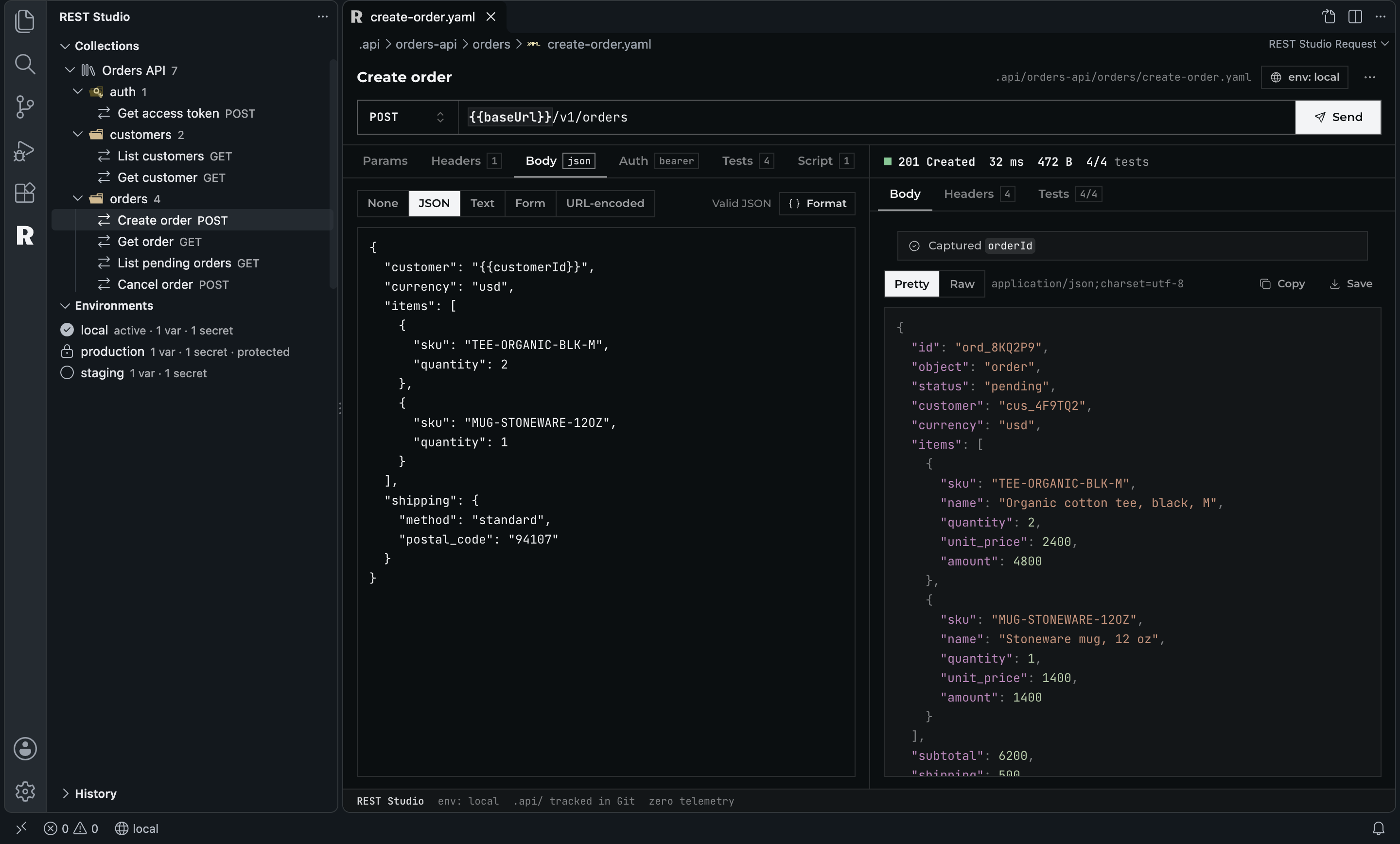Switch to the Auth bearer tab
Image resolution: width=1400 pixels, height=844 pixels.
[x=659, y=161]
